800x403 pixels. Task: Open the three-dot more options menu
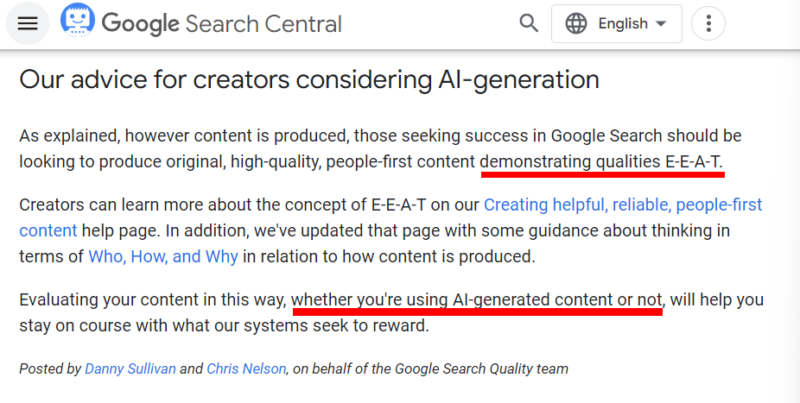point(709,24)
